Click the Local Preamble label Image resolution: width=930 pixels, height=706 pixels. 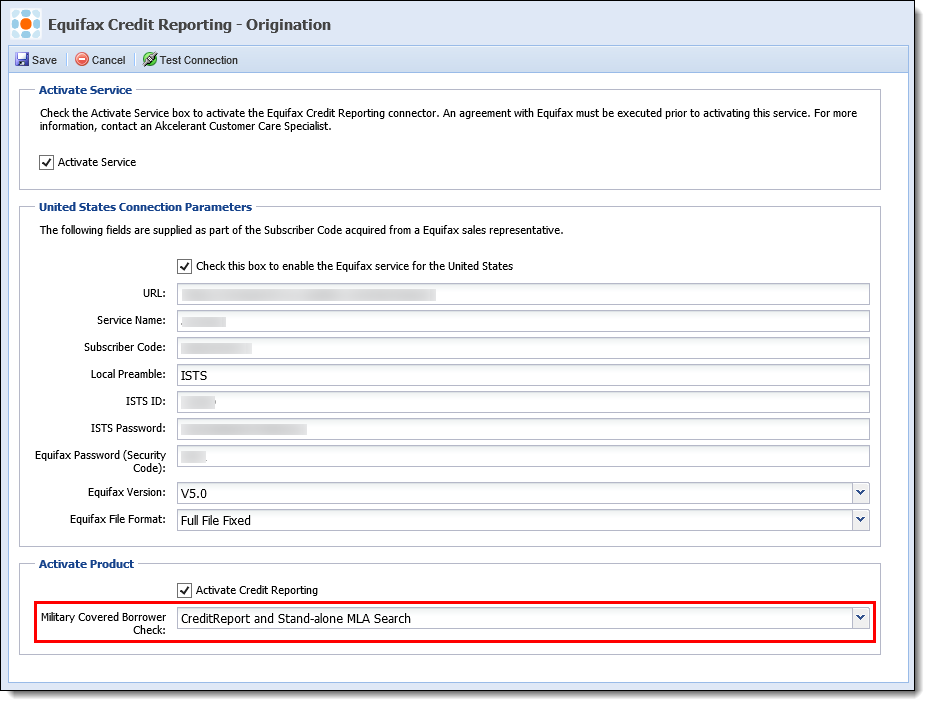(128, 374)
